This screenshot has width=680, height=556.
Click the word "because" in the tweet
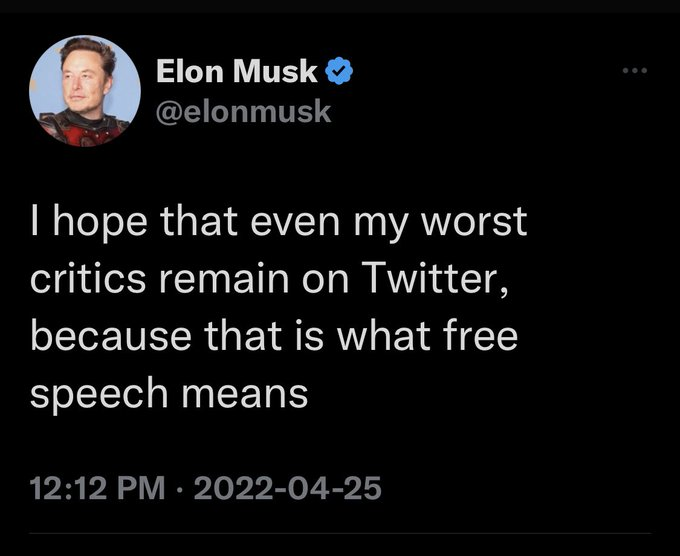coord(111,335)
